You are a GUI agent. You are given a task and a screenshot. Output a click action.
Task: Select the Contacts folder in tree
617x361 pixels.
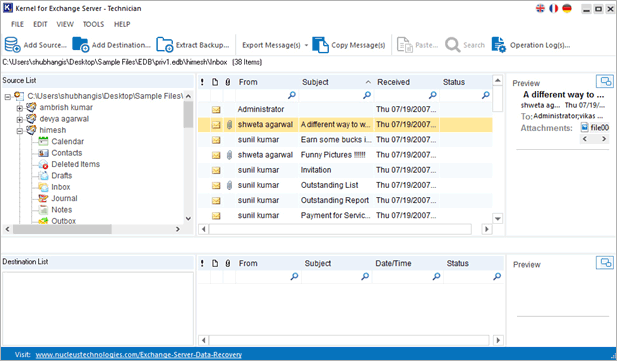(x=67, y=153)
